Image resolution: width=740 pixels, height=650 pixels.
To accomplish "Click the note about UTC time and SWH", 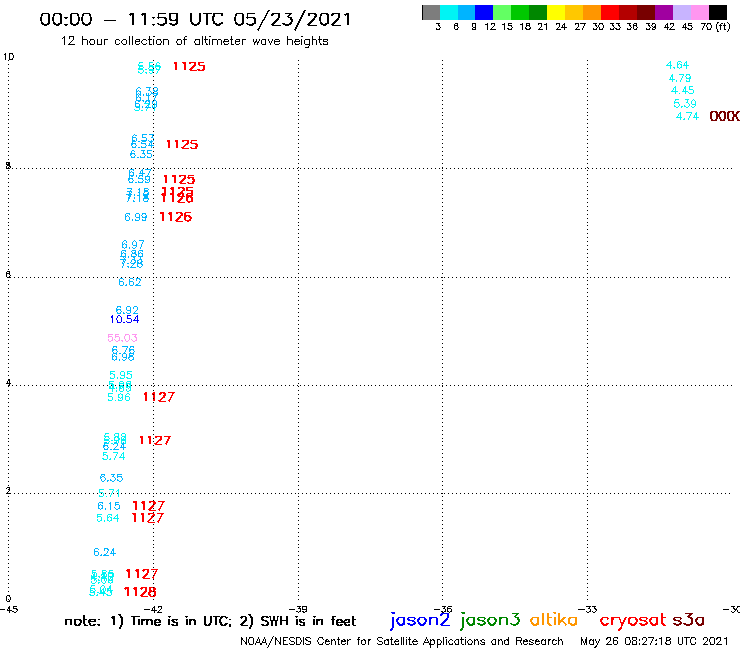I will [x=210, y=621].
